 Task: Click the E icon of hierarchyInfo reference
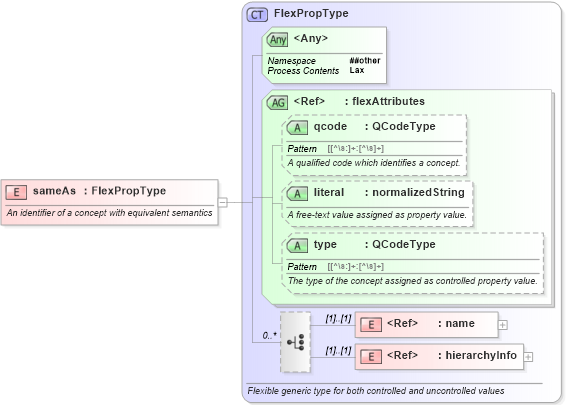[371, 357]
